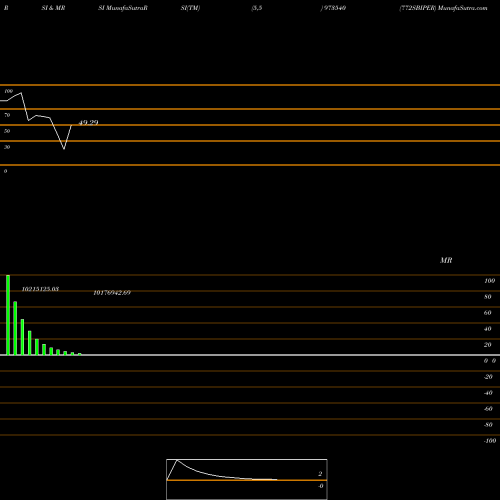Screen dimensions: 500x500
Task: Click the peak of the mini chart curve
Action: tap(177, 460)
